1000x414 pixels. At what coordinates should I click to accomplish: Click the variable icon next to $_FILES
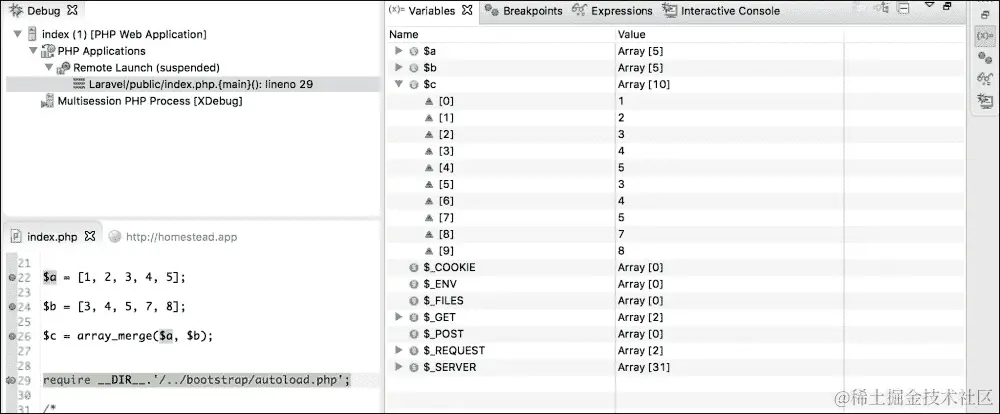(x=413, y=300)
